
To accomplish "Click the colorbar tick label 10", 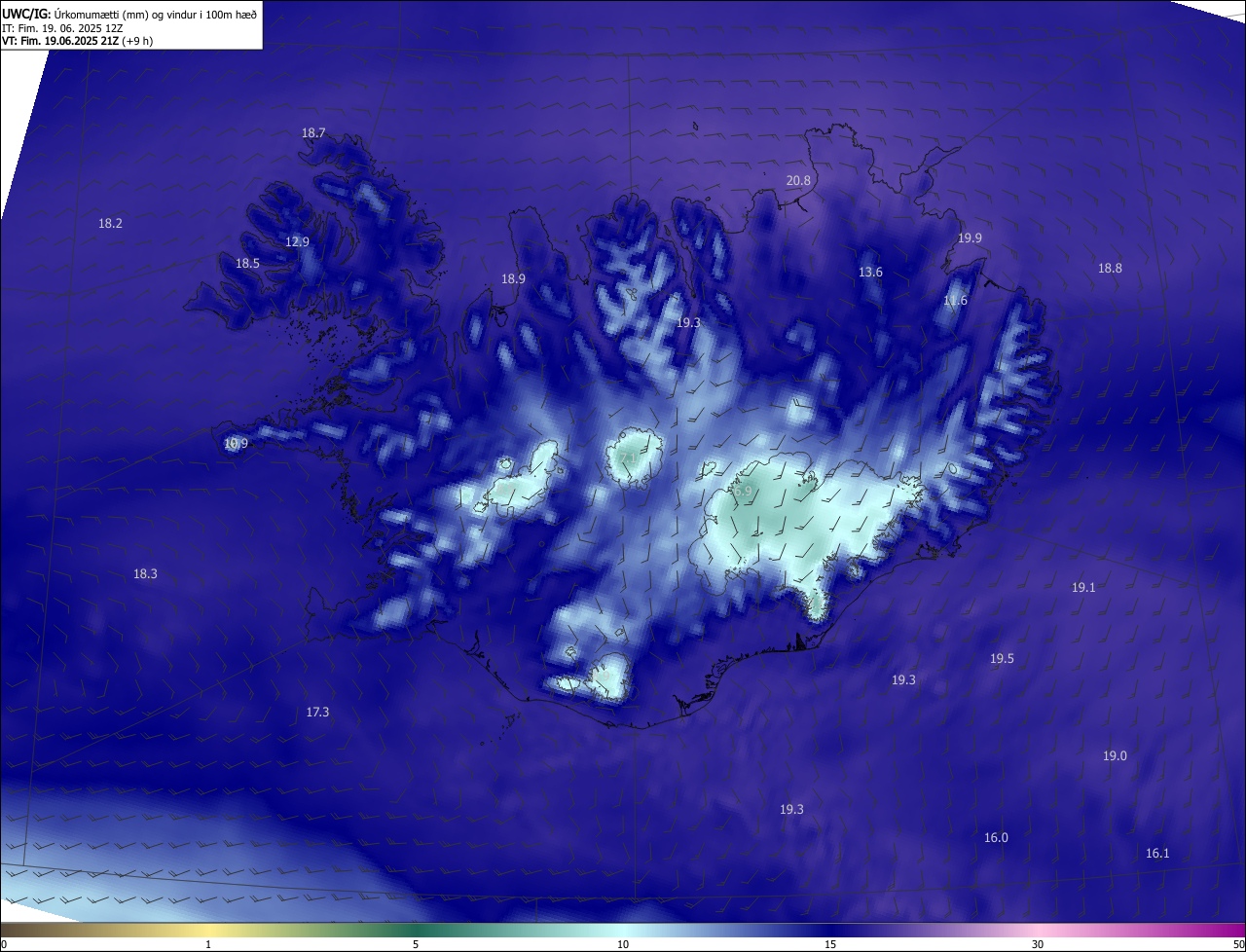I will coord(623,944).
